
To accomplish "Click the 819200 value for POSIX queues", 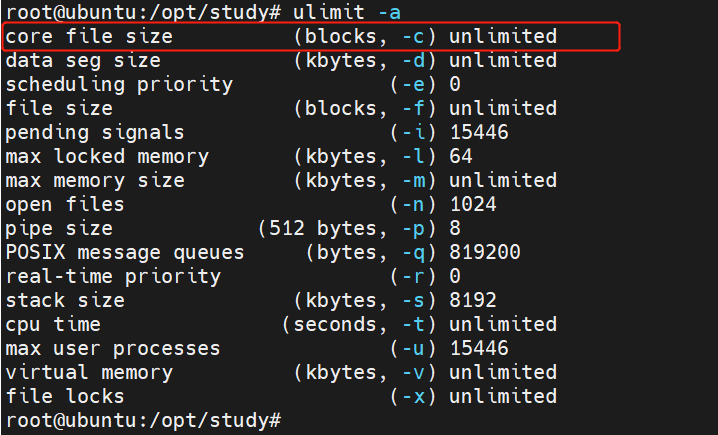I will click(x=485, y=253).
